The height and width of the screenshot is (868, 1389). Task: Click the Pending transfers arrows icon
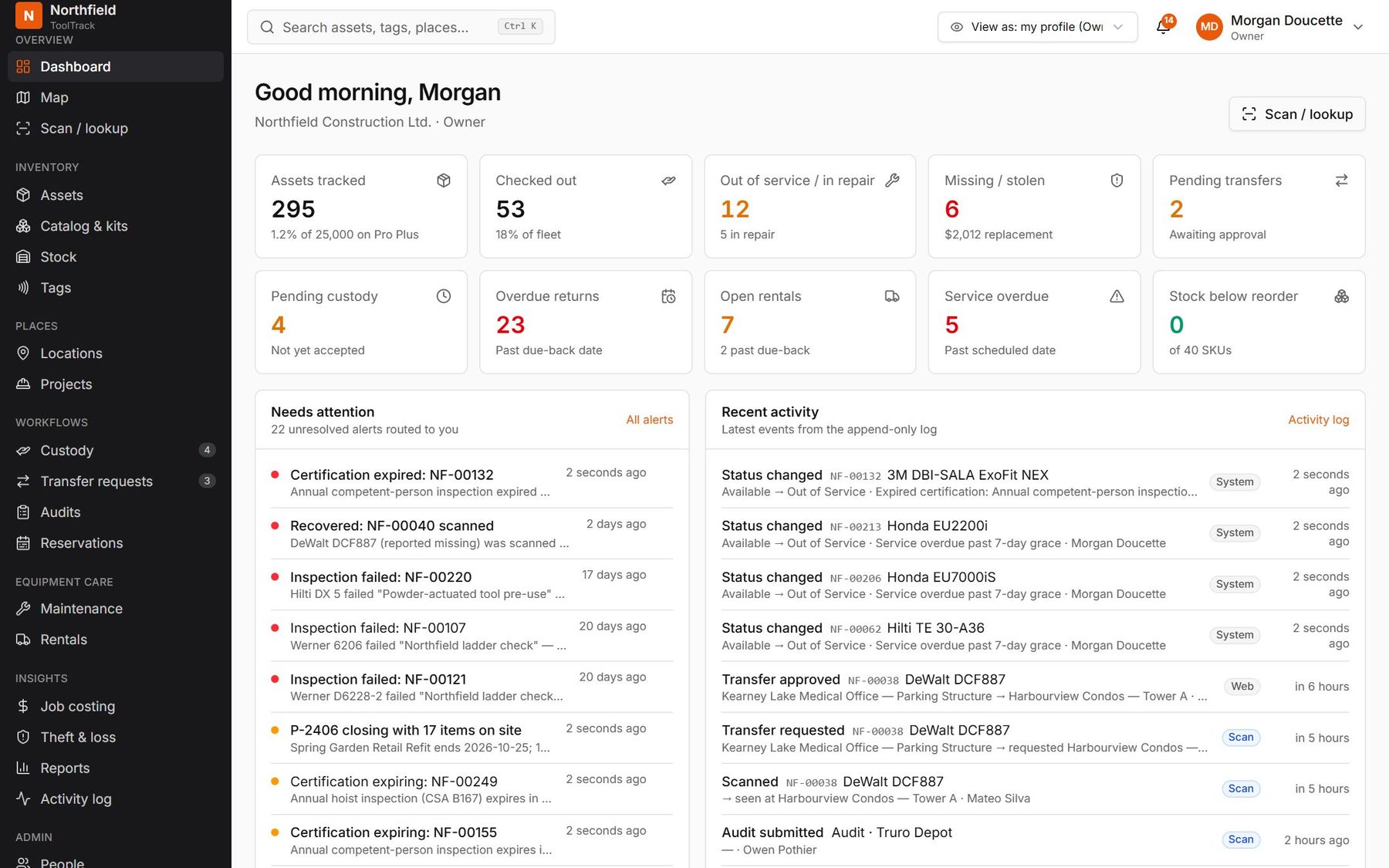click(x=1342, y=181)
